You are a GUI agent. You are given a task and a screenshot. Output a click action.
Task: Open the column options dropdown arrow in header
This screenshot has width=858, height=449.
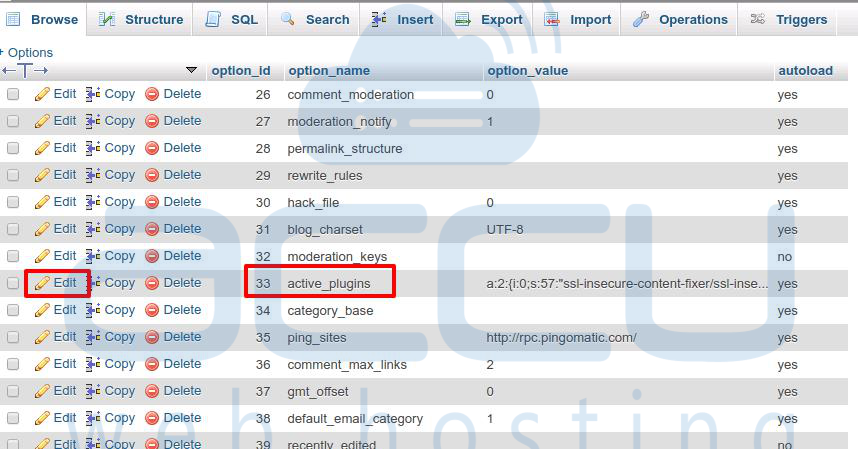192,71
